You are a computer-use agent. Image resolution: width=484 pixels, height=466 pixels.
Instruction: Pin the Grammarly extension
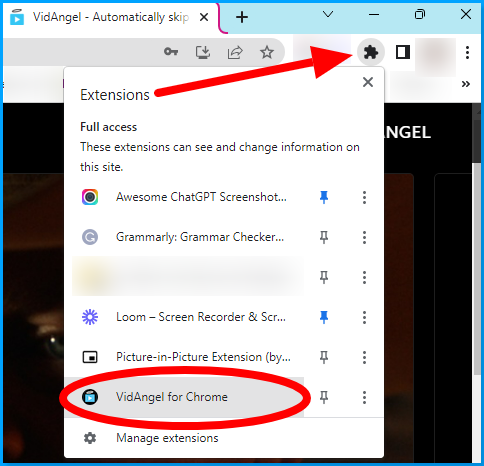click(324, 237)
